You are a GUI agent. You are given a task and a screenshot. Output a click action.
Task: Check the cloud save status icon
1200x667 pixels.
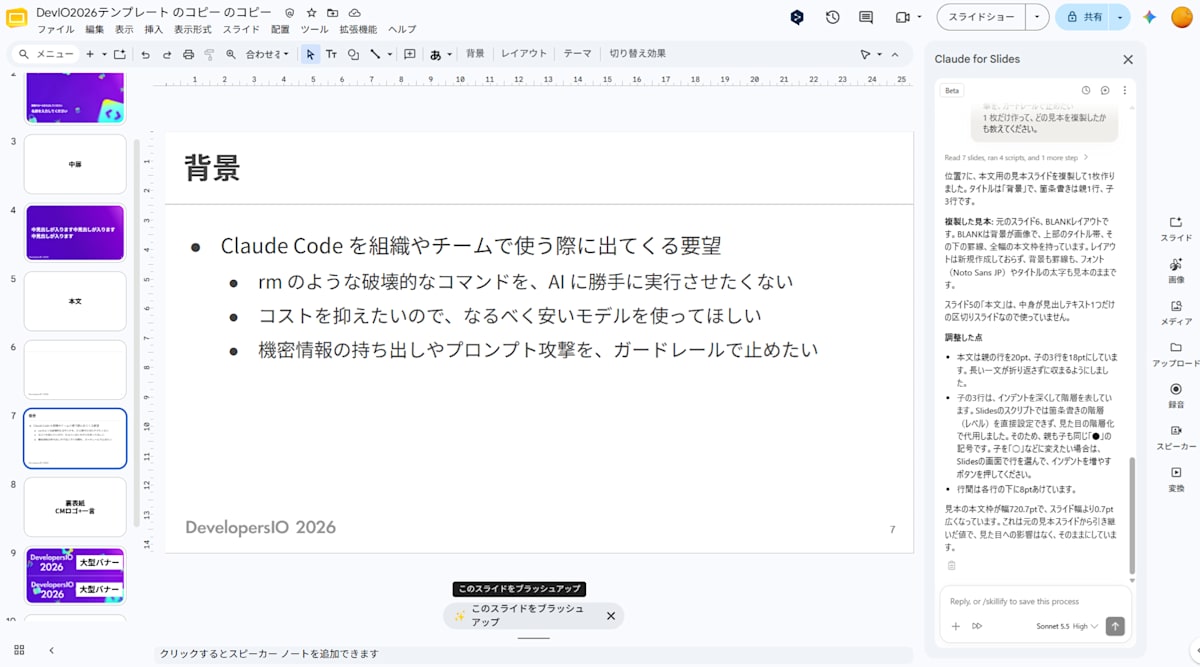point(353,13)
